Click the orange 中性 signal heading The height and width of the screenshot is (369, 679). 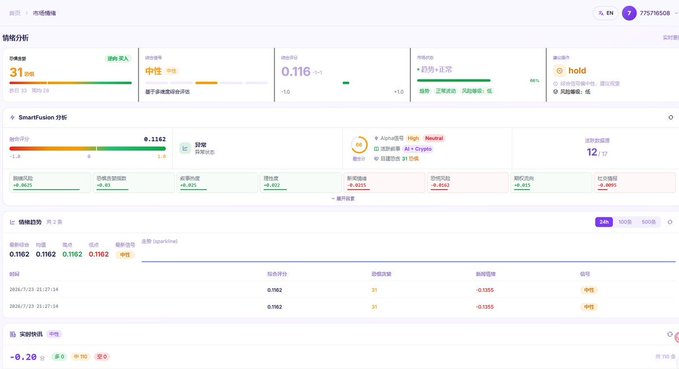(x=153, y=71)
